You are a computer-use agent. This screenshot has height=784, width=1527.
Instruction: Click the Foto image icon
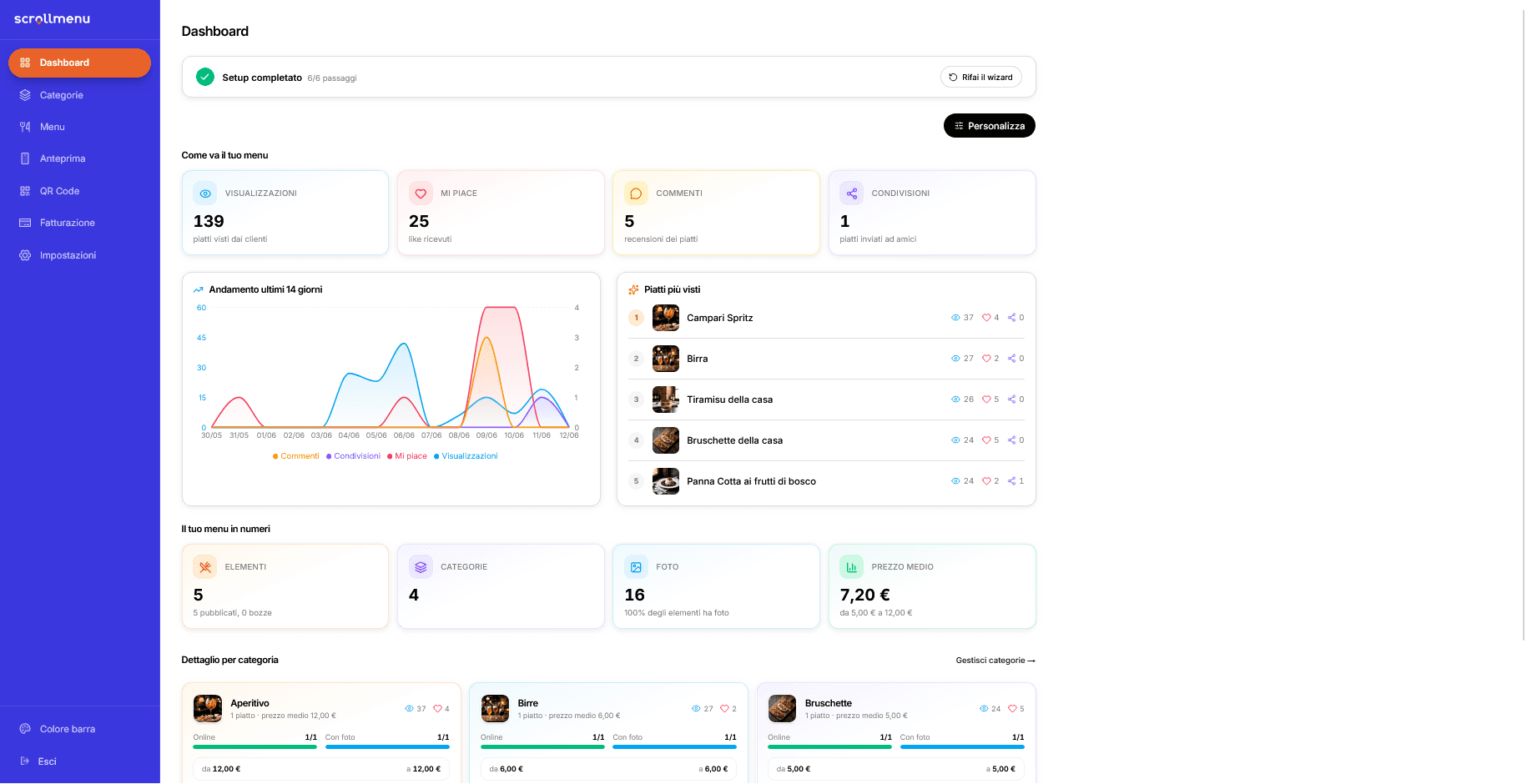click(x=636, y=567)
